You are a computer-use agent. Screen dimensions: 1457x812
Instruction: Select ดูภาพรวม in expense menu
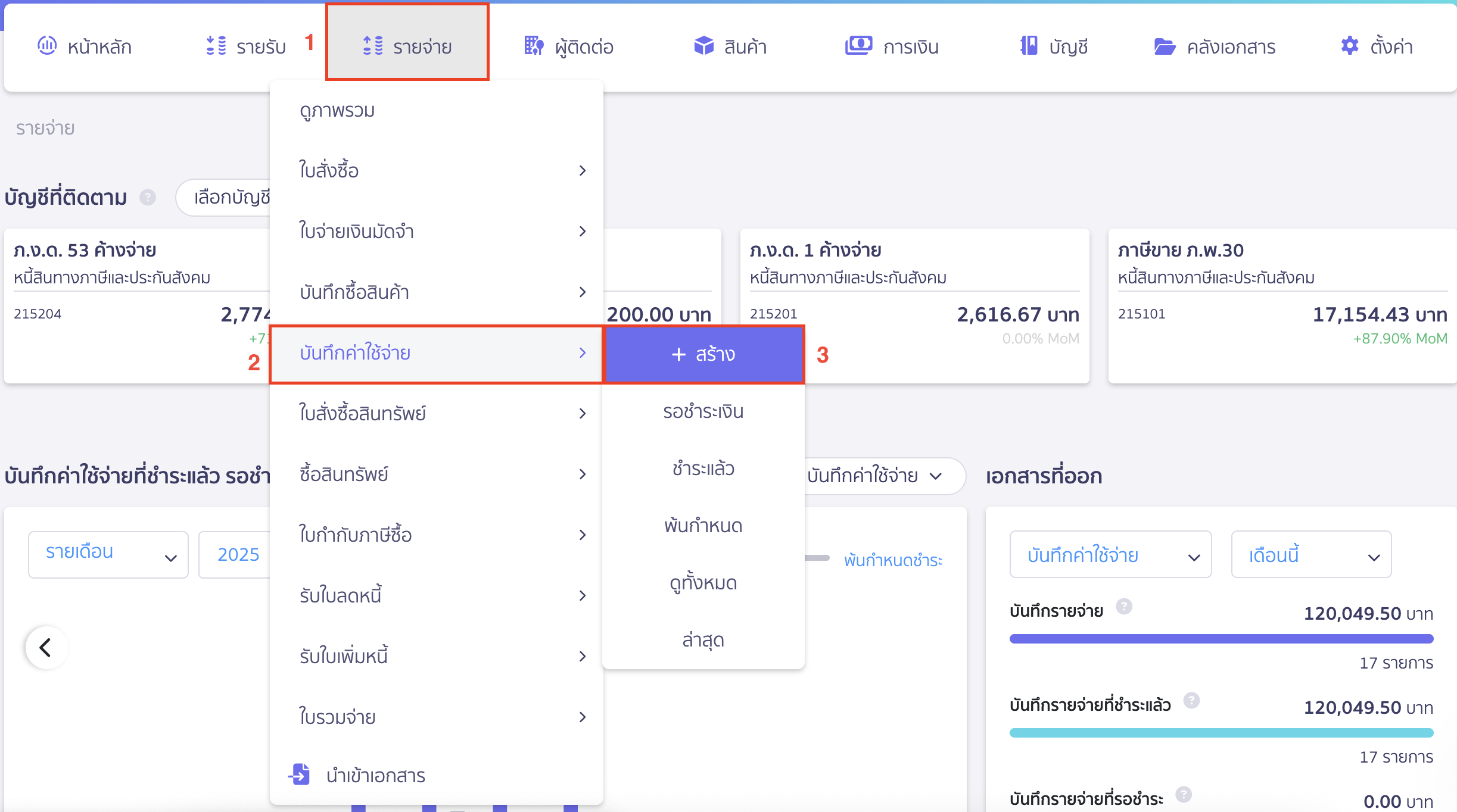pos(437,111)
